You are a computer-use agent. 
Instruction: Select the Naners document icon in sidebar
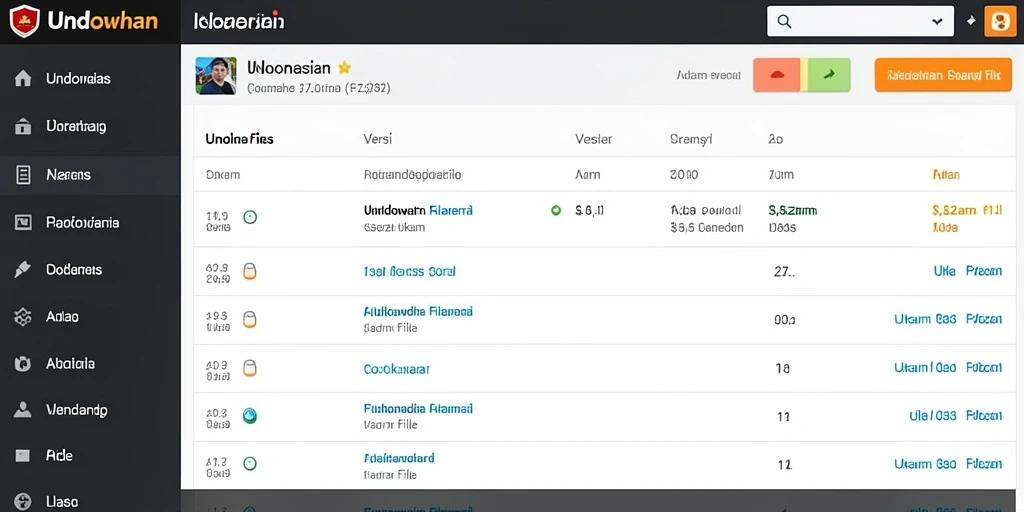click(x=23, y=174)
